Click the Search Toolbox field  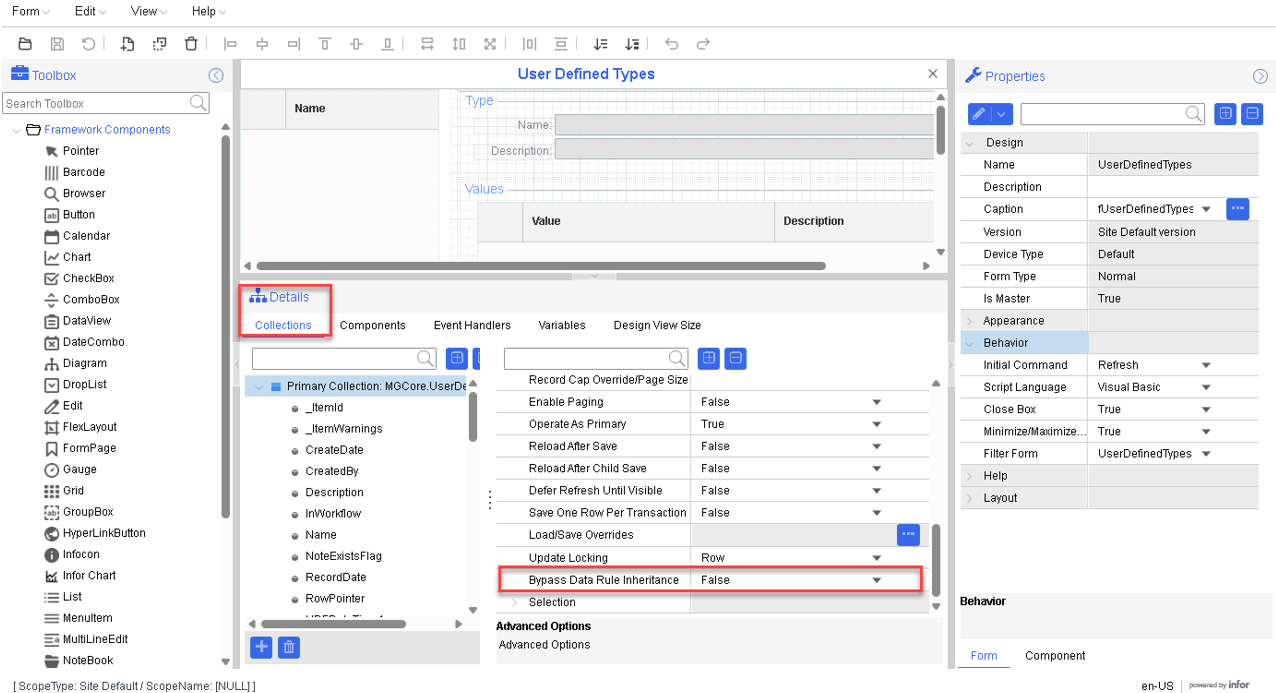(105, 103)
